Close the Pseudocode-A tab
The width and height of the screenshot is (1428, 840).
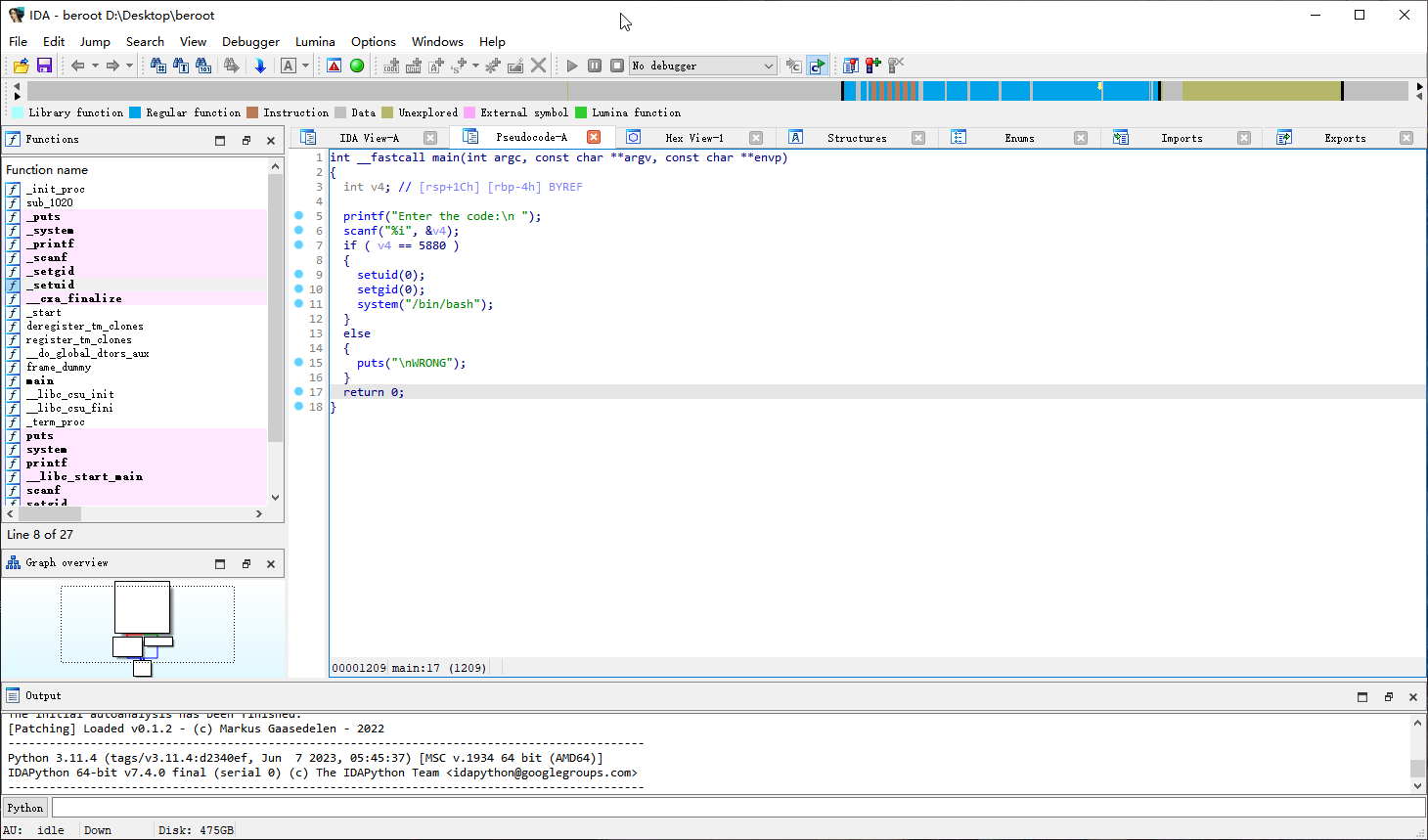coord(594,137)
